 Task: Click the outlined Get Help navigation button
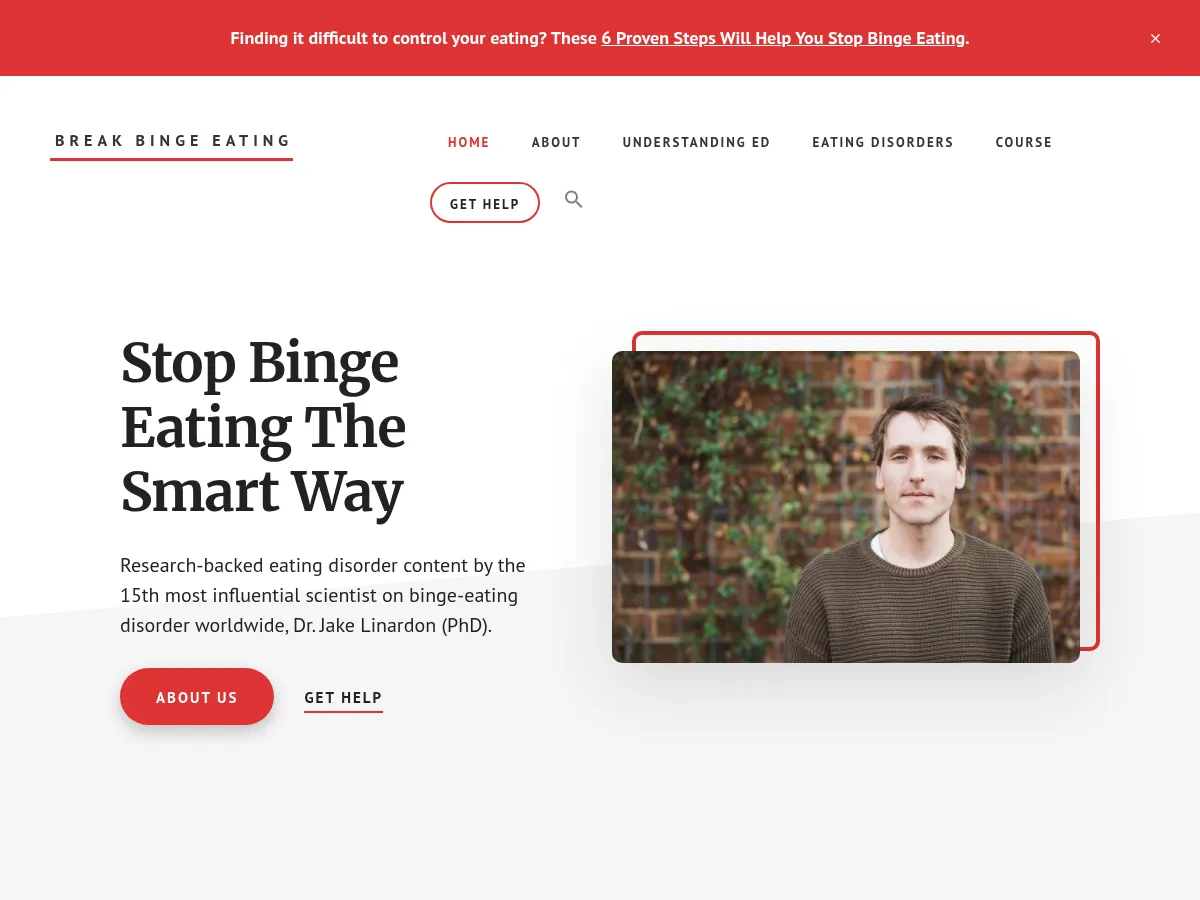click(485, 203)
